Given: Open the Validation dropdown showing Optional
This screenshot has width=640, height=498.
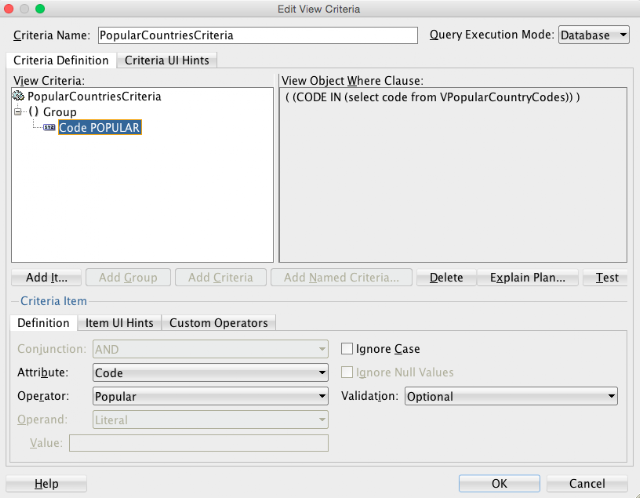Looking at the screenshot, I should (x=511, y=396).
